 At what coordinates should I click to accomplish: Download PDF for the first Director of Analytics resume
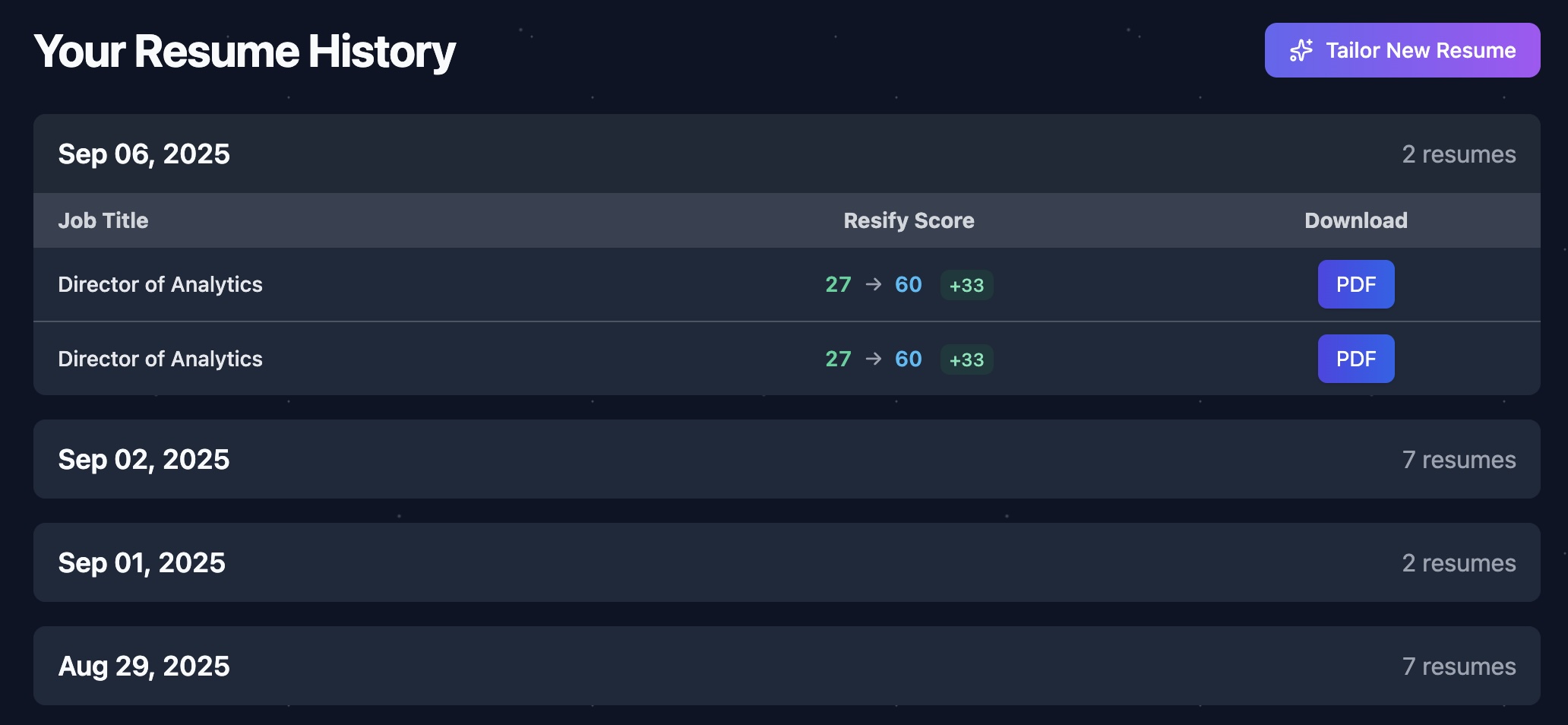point(1355,284)
